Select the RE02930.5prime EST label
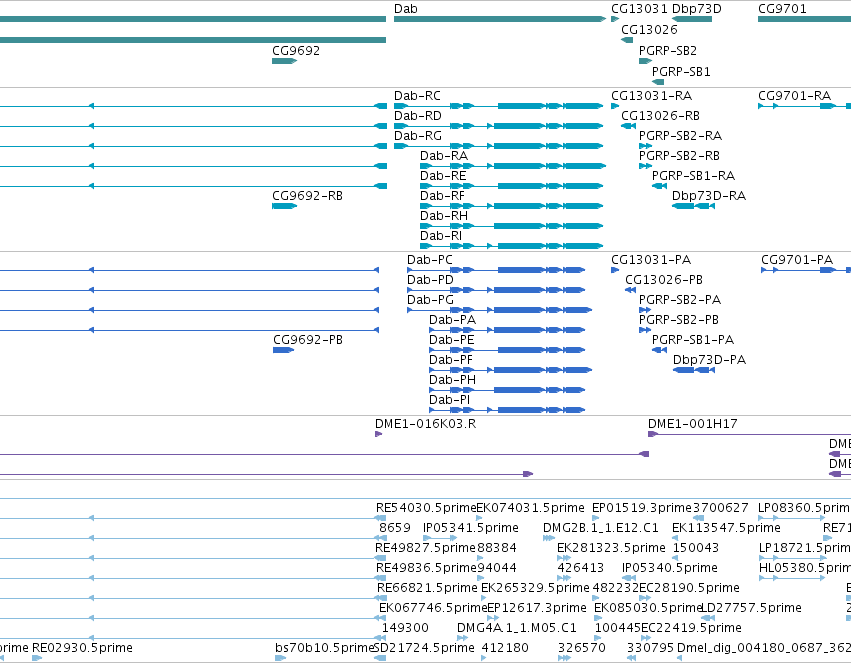851x663 pixels. [82, 648]
